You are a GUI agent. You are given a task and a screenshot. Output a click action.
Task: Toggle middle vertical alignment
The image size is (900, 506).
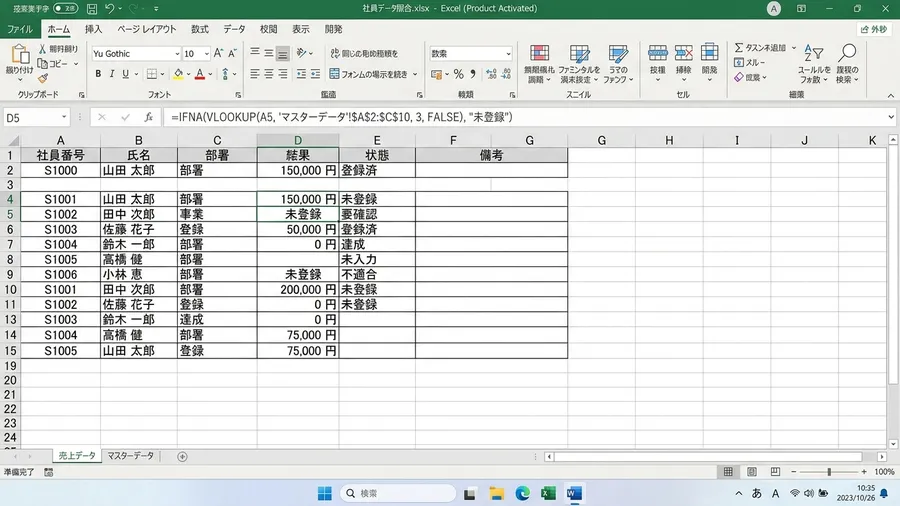pos(269,53)
